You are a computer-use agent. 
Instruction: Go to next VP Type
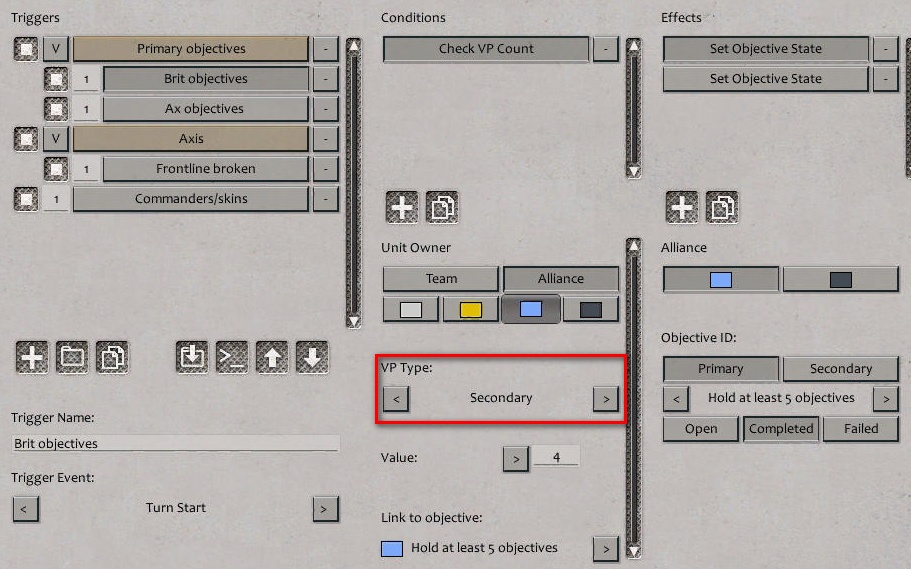pos(606,399)
